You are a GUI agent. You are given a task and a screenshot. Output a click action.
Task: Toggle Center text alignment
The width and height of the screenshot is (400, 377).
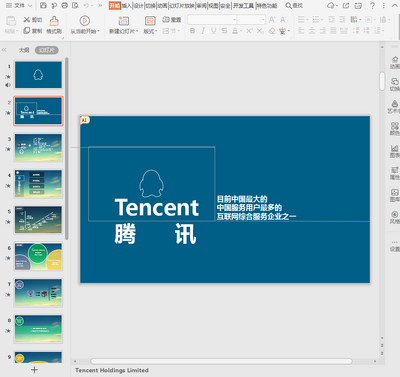[x=312, y=31]
